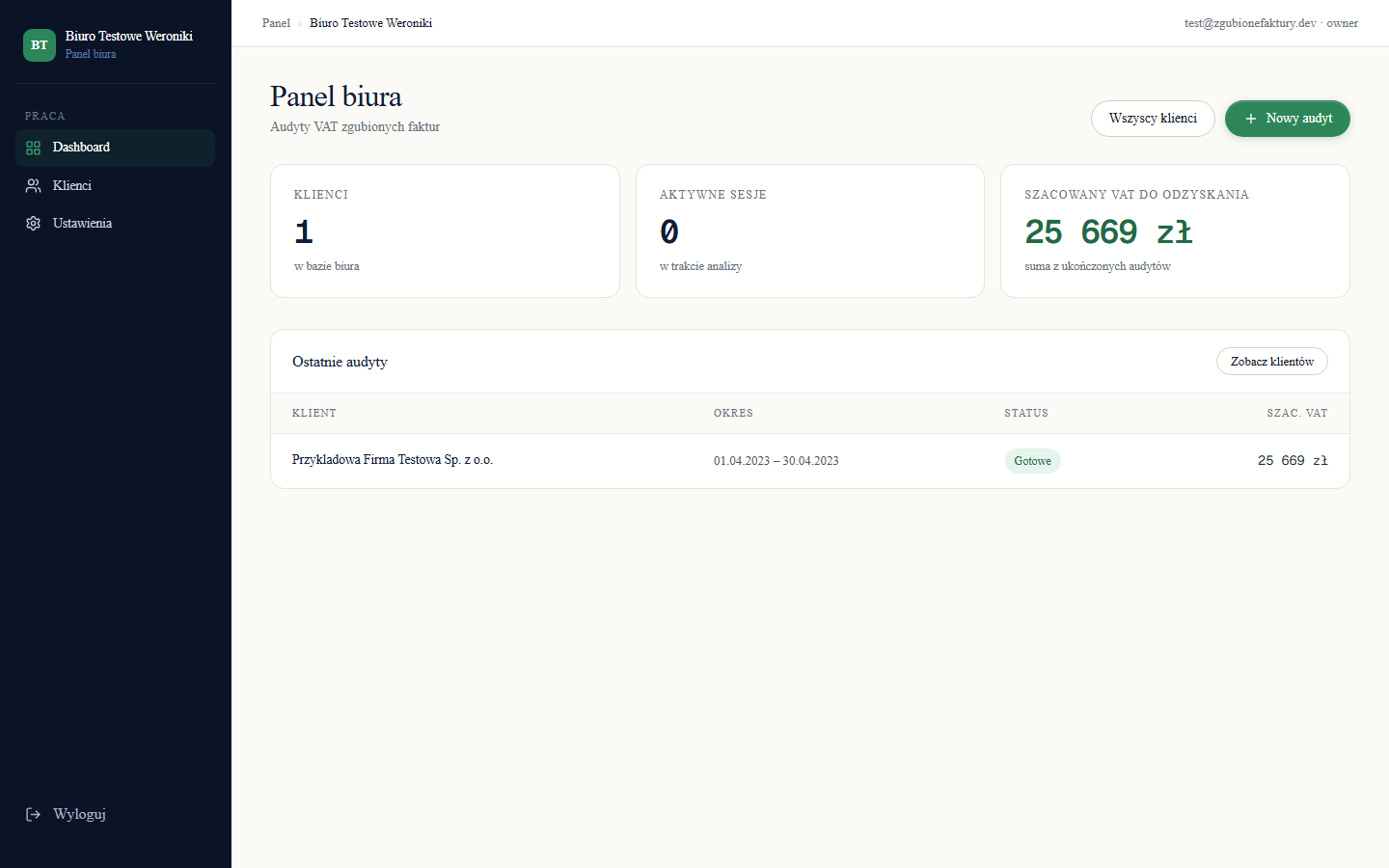Open Przykladowa Firma Testowa Sp. z o.o. row
1389x868 pixels.
tap(810, 461)
